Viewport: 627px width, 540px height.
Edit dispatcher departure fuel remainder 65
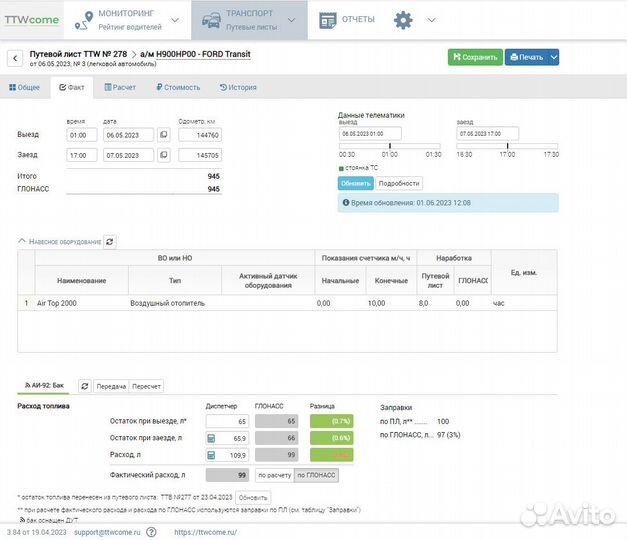click(227, 421)
